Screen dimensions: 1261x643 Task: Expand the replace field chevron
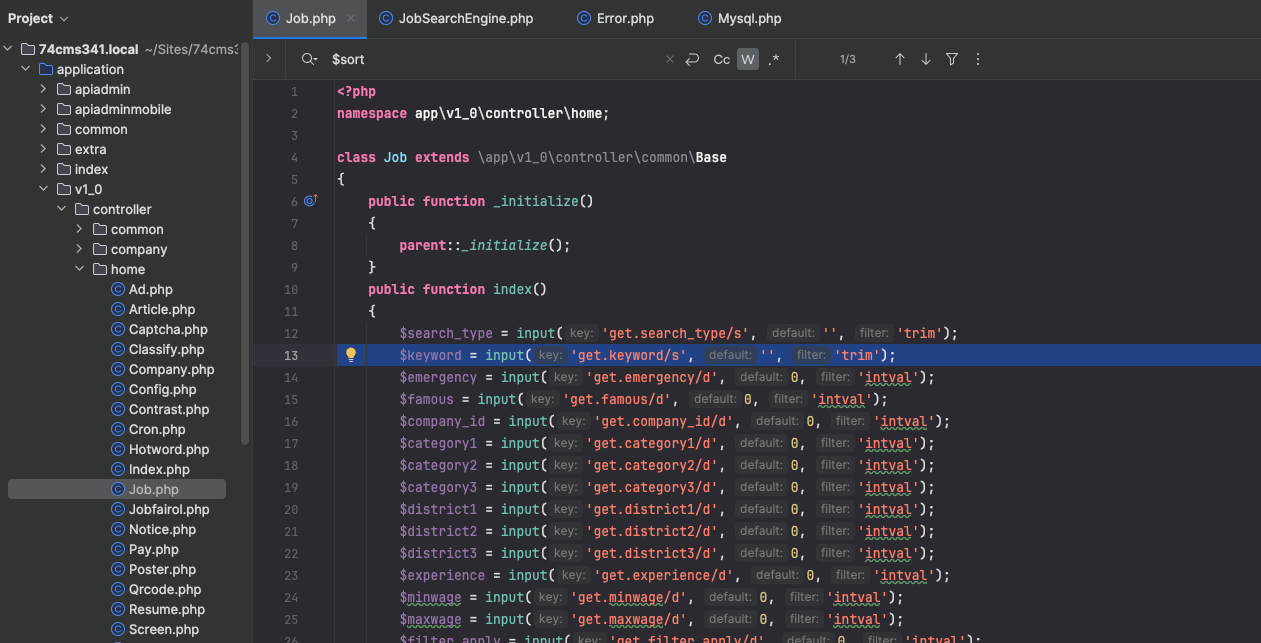[x=268, y=59]
